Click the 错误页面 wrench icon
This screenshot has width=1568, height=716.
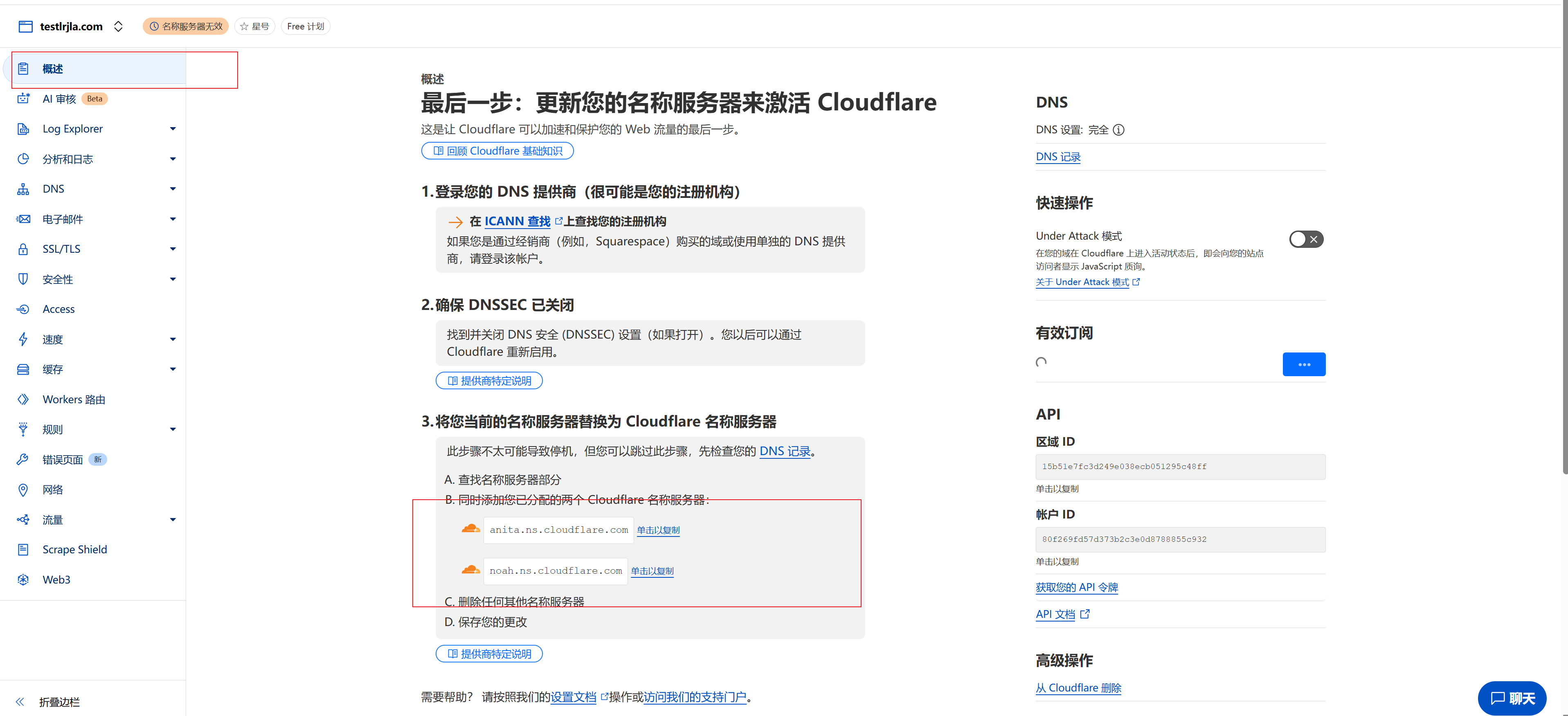23,460
